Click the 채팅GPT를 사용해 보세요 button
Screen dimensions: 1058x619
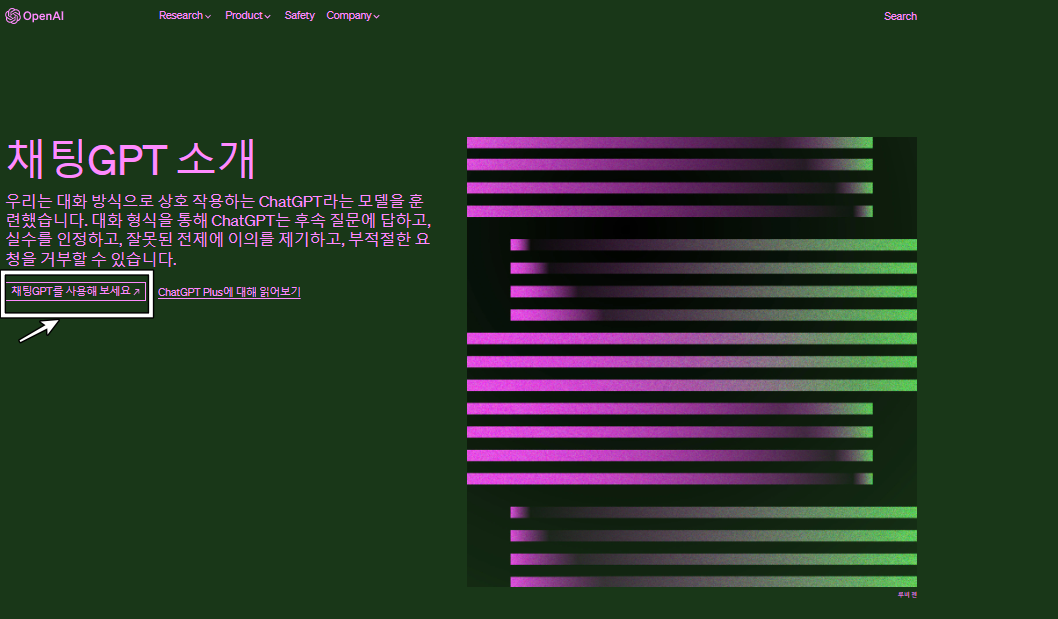point(76,292)
